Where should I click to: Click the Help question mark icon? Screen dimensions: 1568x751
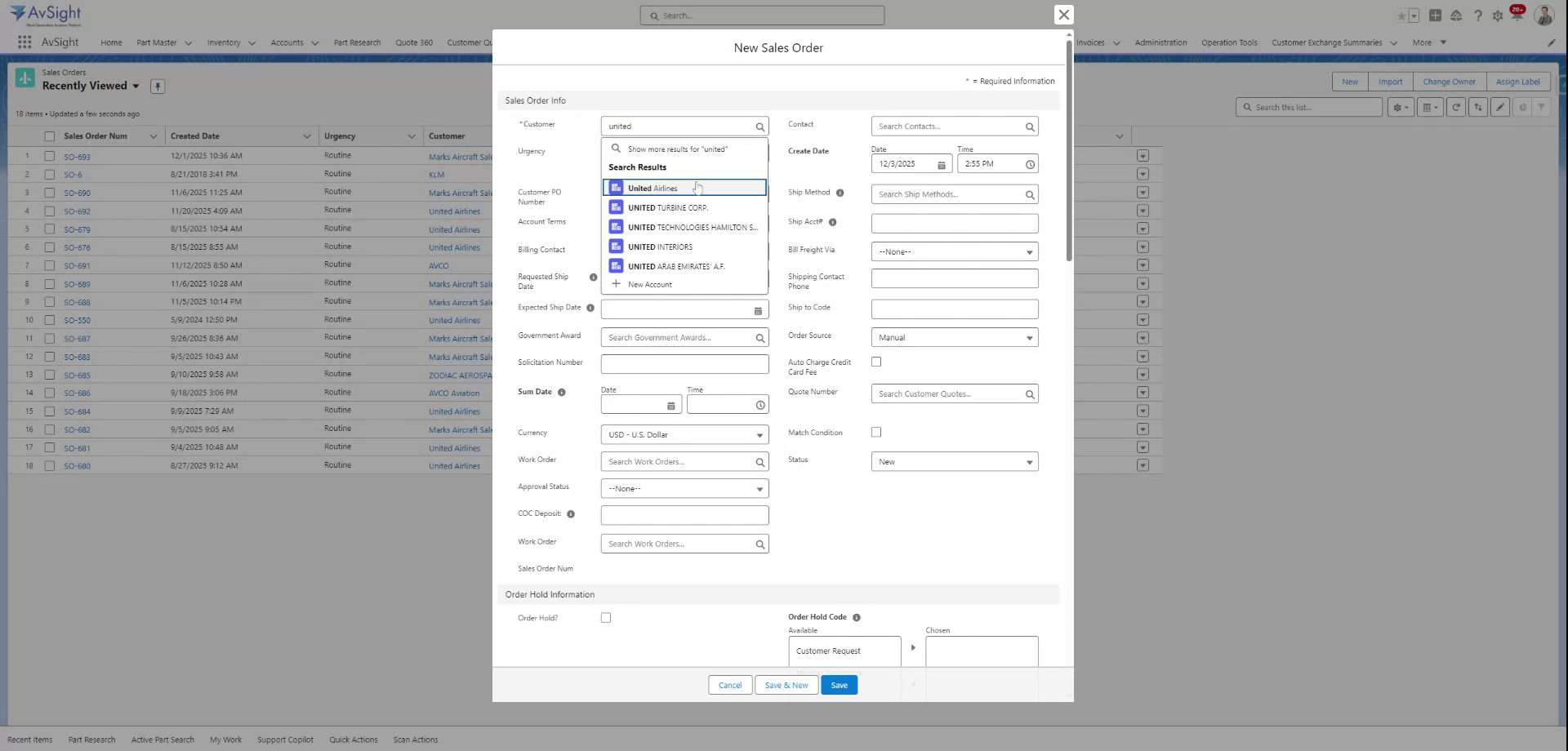1477,15
